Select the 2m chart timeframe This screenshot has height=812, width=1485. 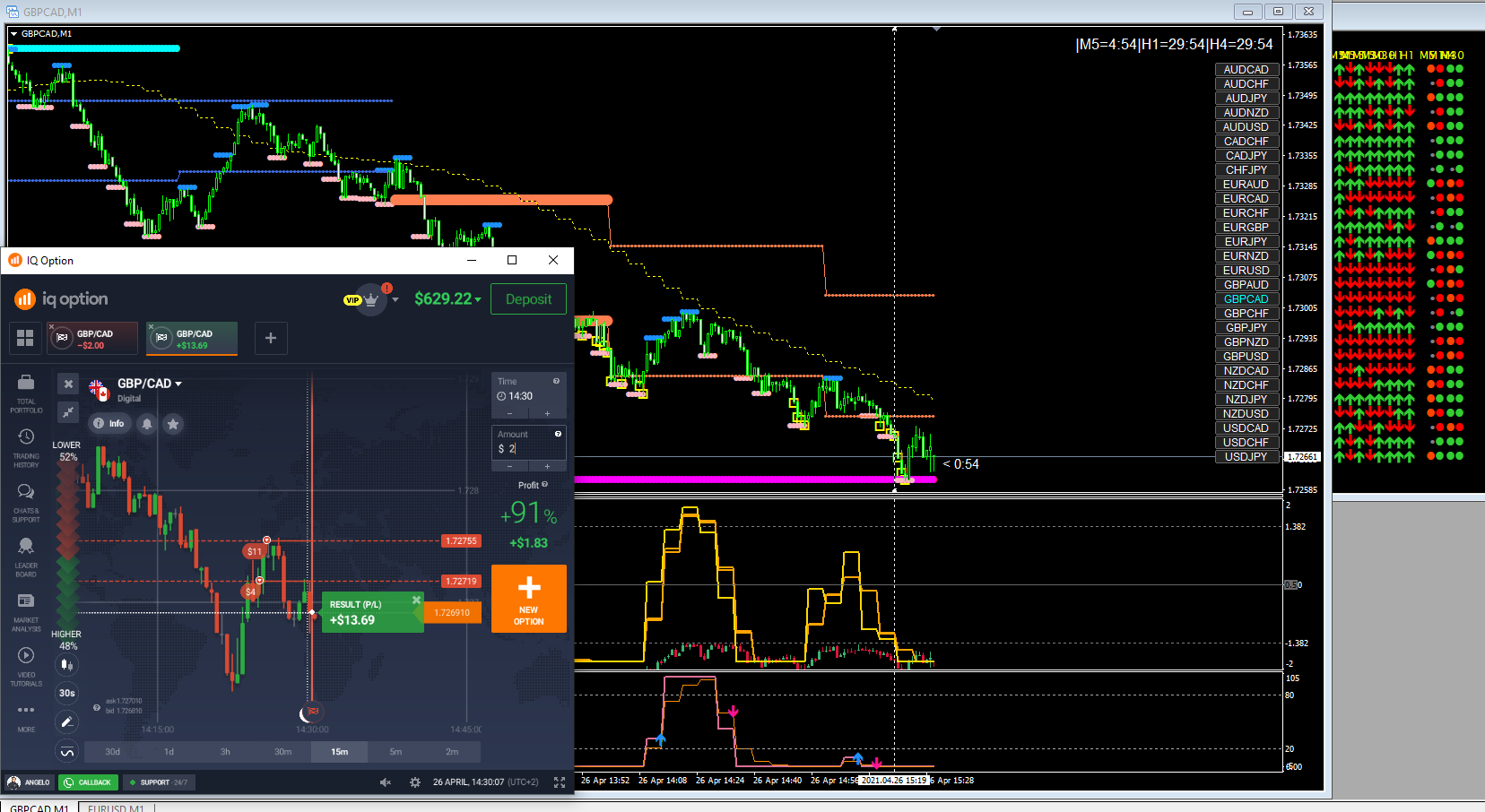coord(452,752)
